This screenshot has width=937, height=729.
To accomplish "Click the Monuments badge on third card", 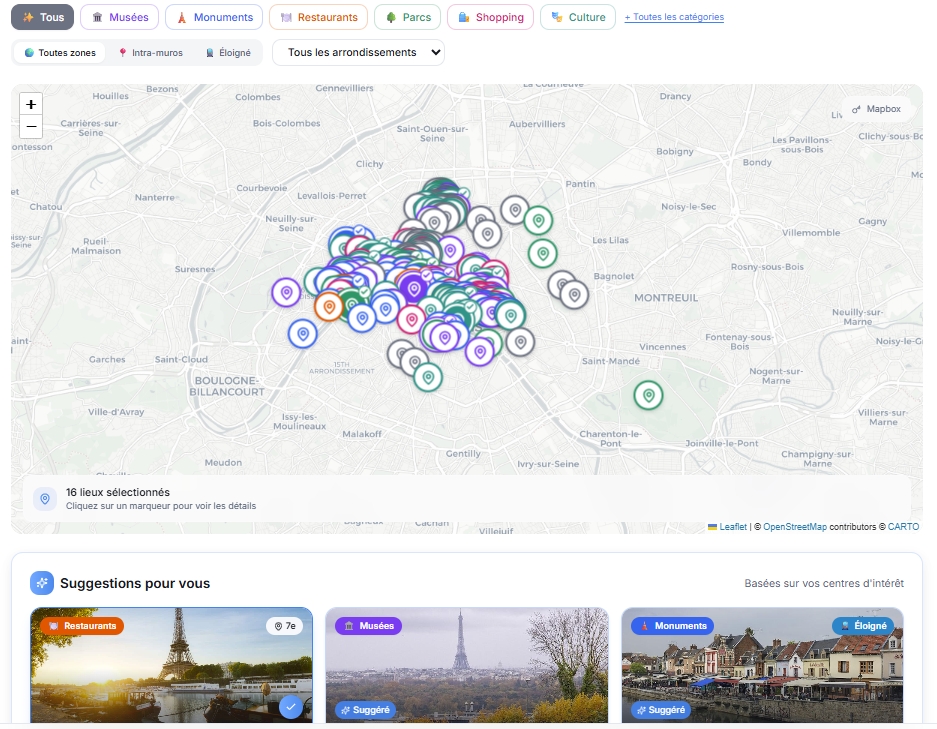I will (x=672, y=626).
